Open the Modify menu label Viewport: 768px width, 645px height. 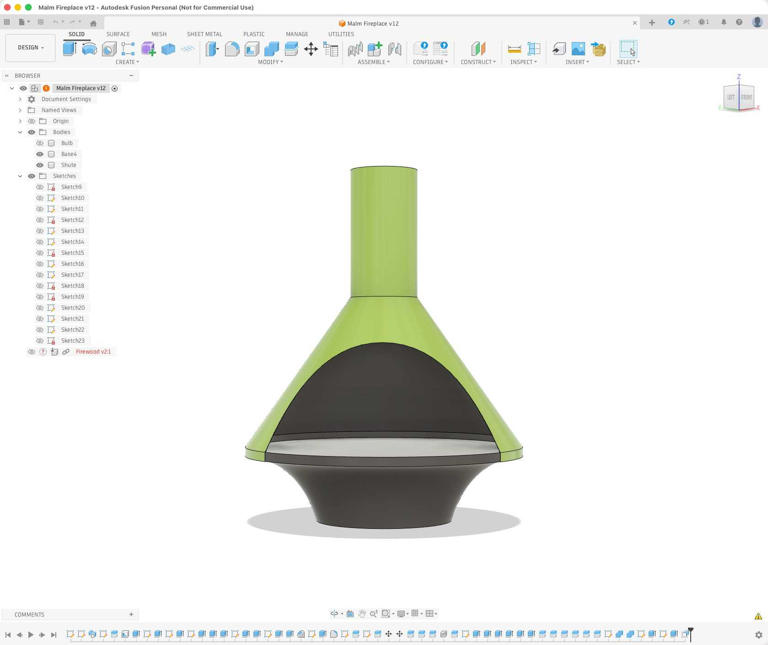(x=270, y=62)
